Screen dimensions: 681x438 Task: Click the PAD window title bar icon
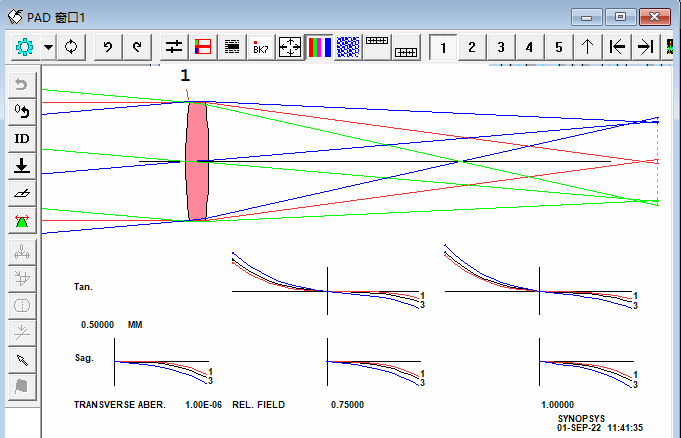[15, 17]
